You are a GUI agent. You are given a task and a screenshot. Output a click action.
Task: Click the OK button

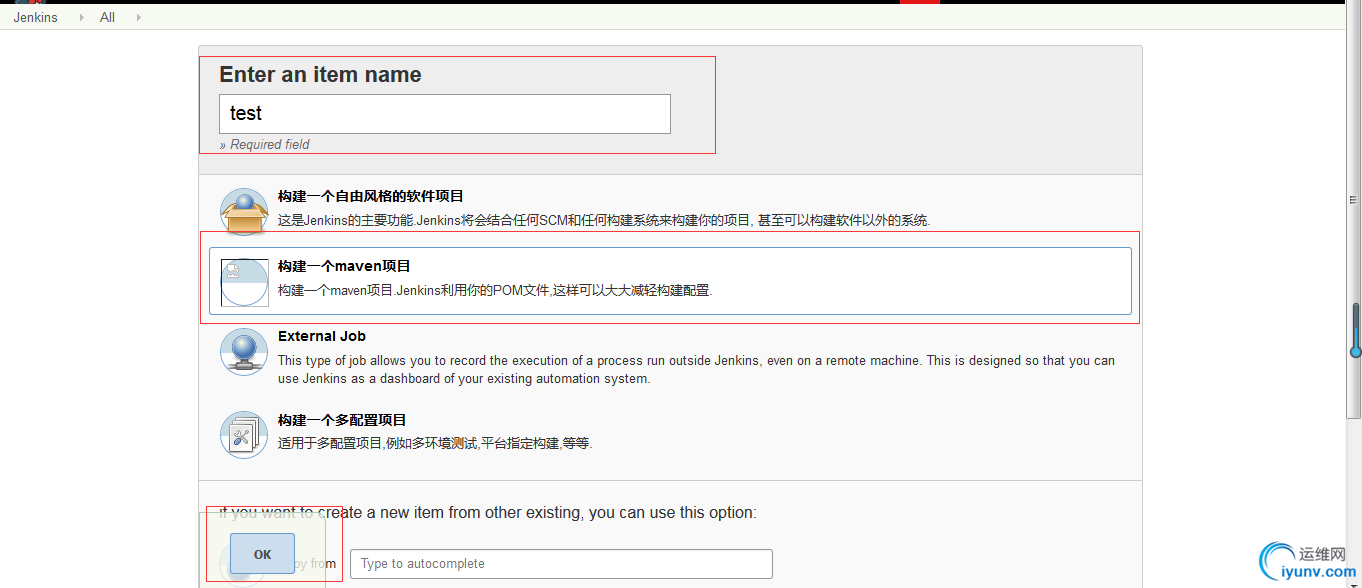click(262, 554)
